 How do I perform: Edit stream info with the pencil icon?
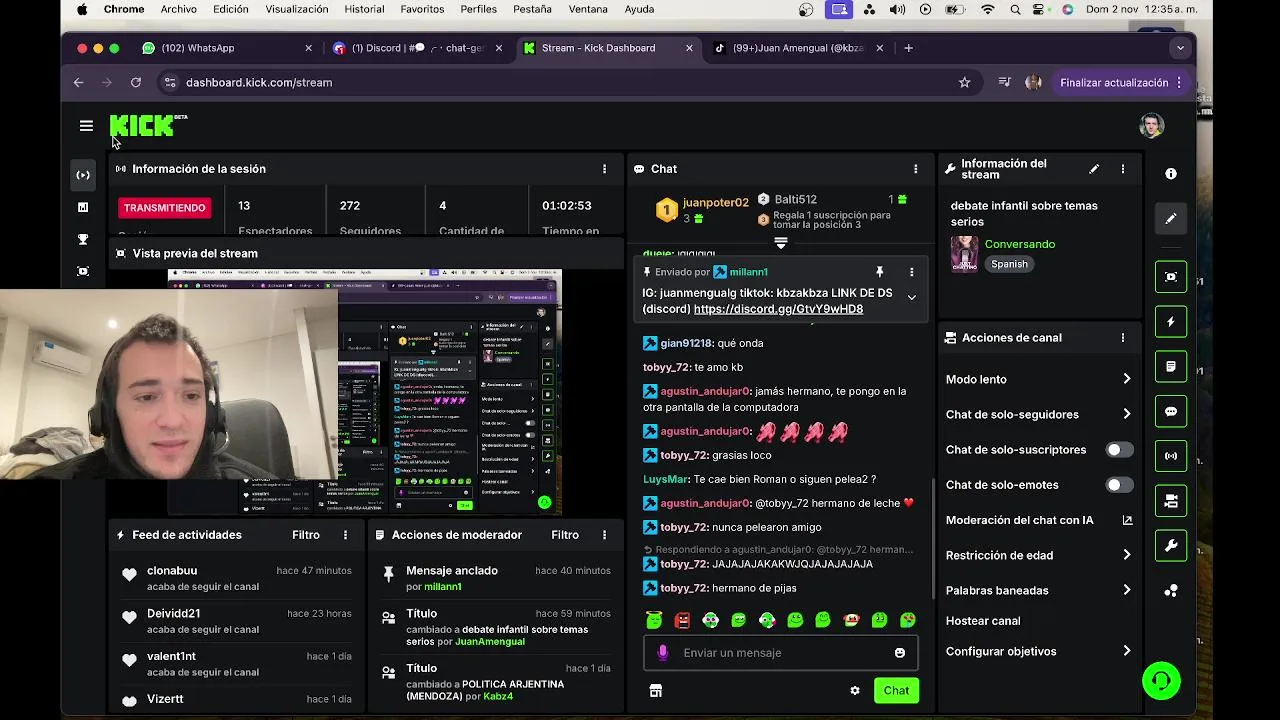coord(1094,169)
